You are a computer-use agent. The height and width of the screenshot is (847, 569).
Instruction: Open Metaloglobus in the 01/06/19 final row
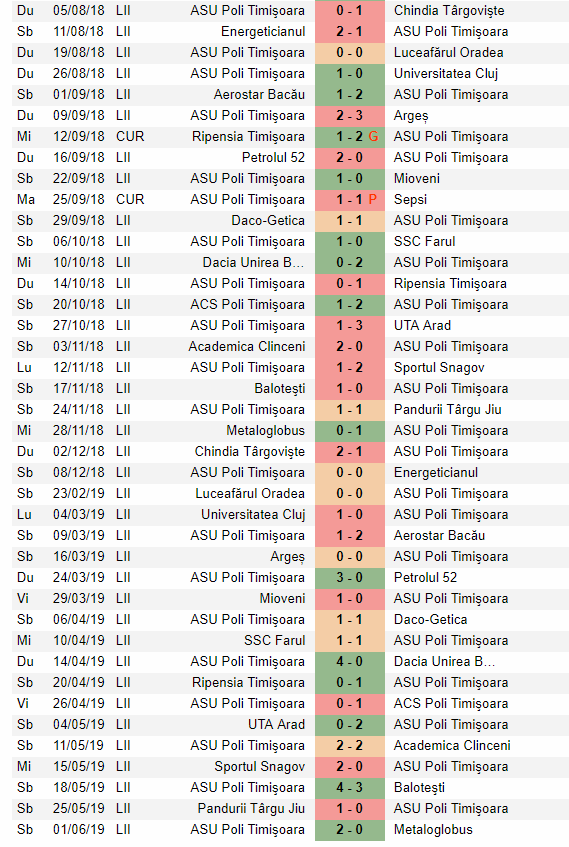pos(433,830)
